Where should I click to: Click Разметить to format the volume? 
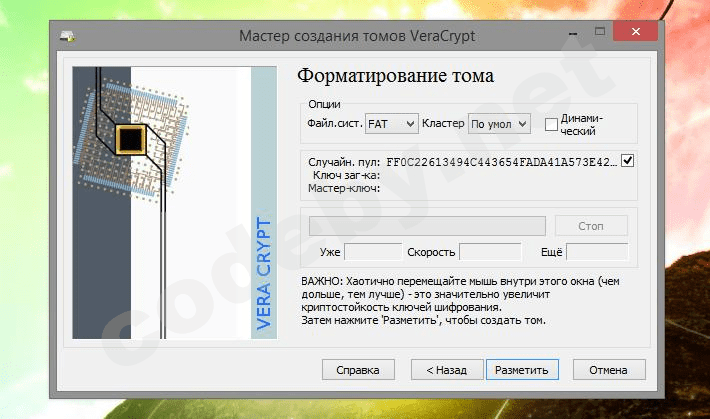click(x=522, y=370)
